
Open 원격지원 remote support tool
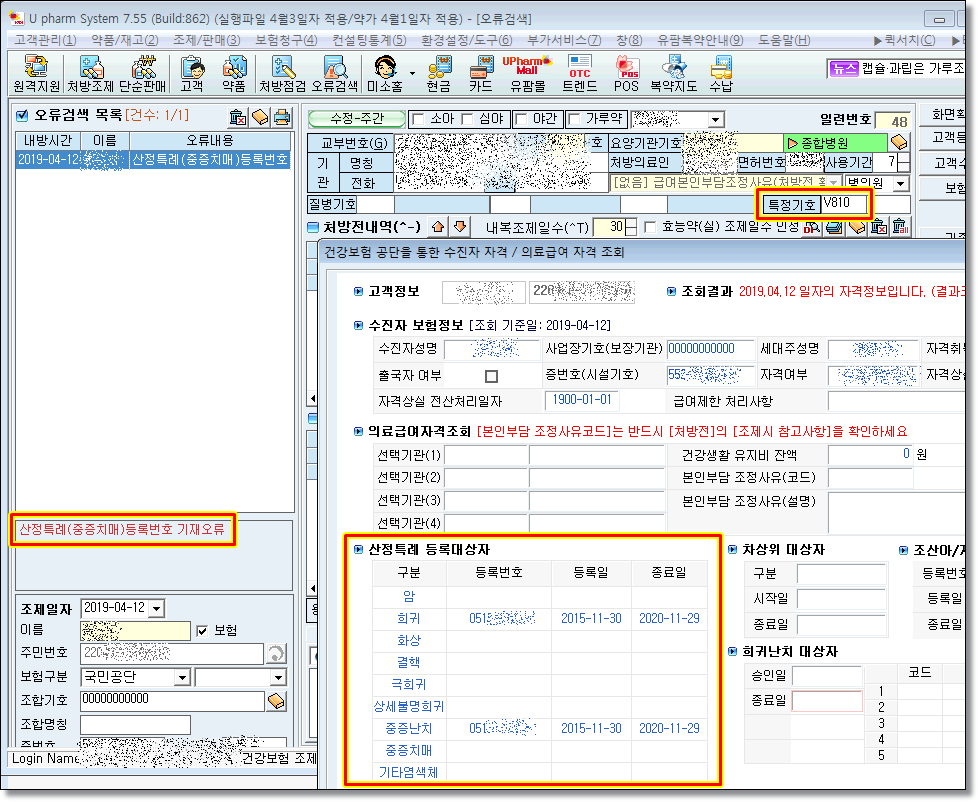click(x=37, y=74)
